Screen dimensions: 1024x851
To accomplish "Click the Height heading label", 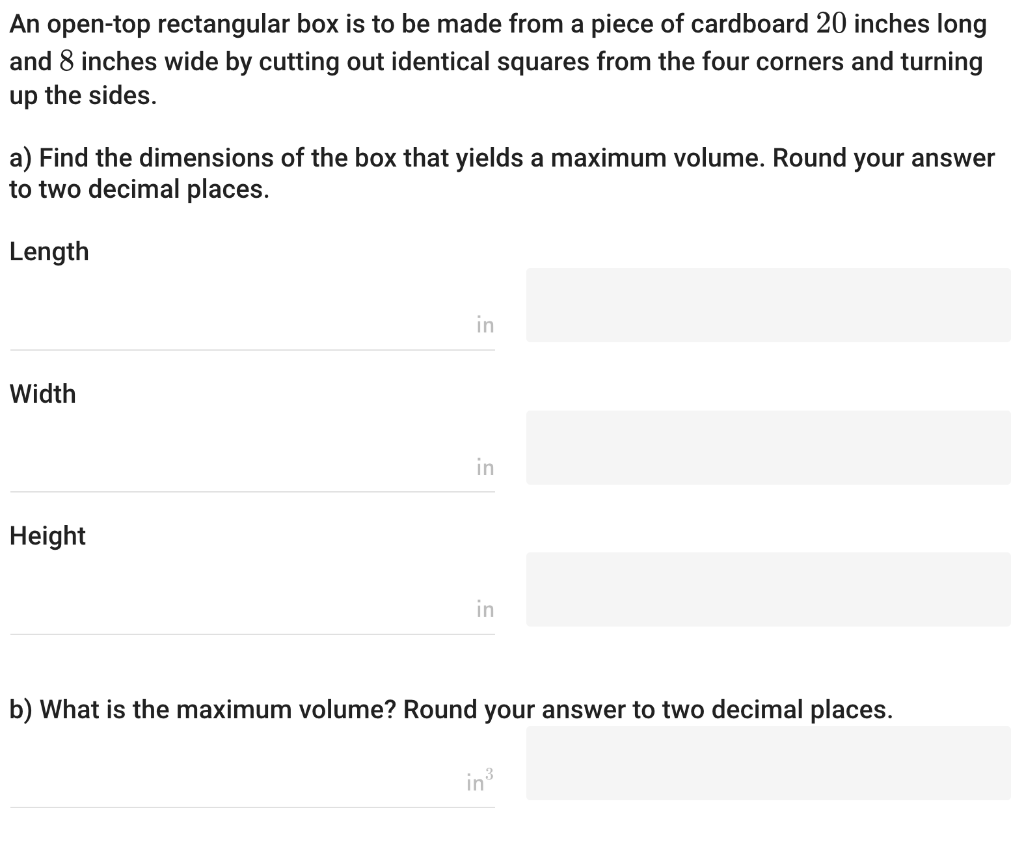I will (x=46, y=536).
